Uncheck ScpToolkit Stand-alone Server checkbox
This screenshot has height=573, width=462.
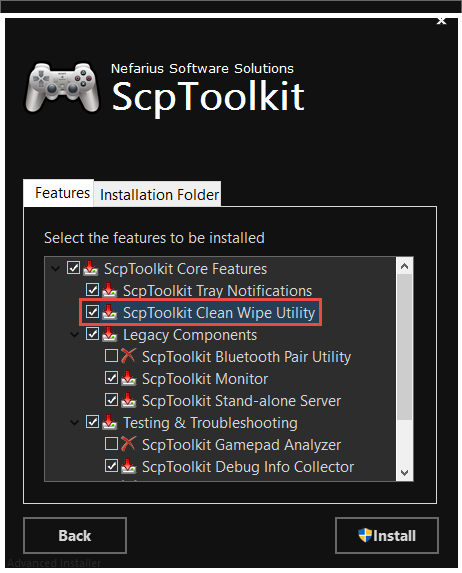pyautogui.click(x=111, y=399)
